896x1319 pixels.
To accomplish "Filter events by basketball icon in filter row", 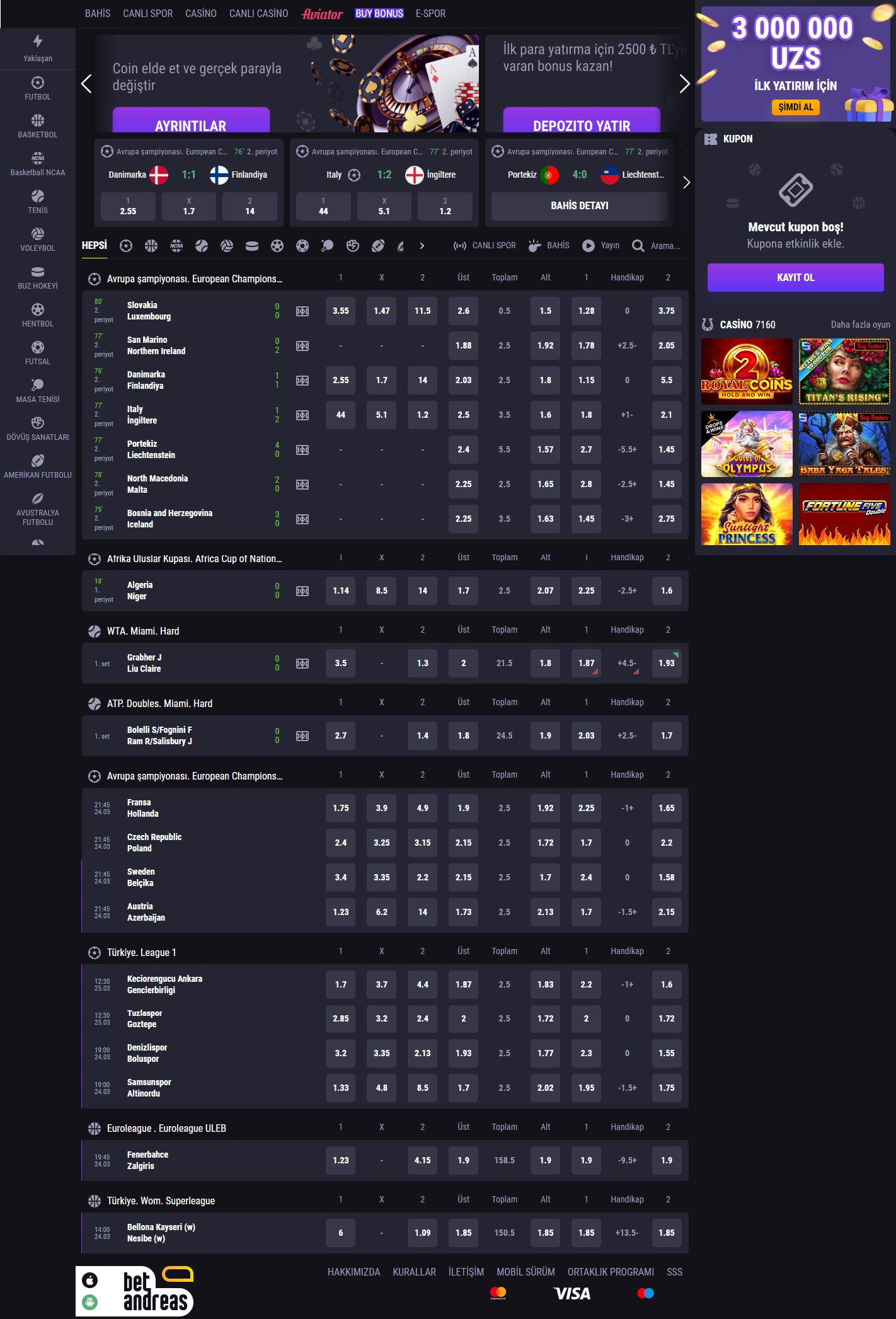I will coord(151,246).
